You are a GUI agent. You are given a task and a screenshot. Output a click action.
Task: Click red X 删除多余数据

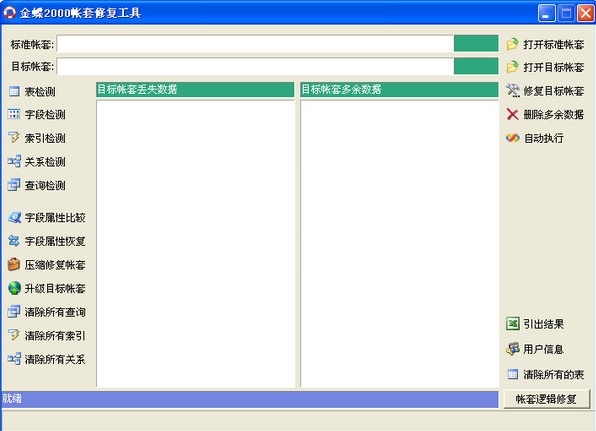(x=512, y=114)
